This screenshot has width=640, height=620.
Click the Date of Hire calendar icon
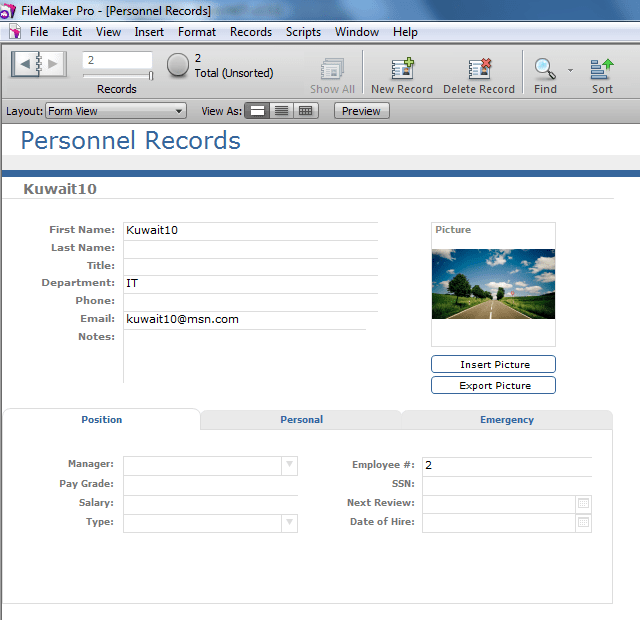click(584, 523)
